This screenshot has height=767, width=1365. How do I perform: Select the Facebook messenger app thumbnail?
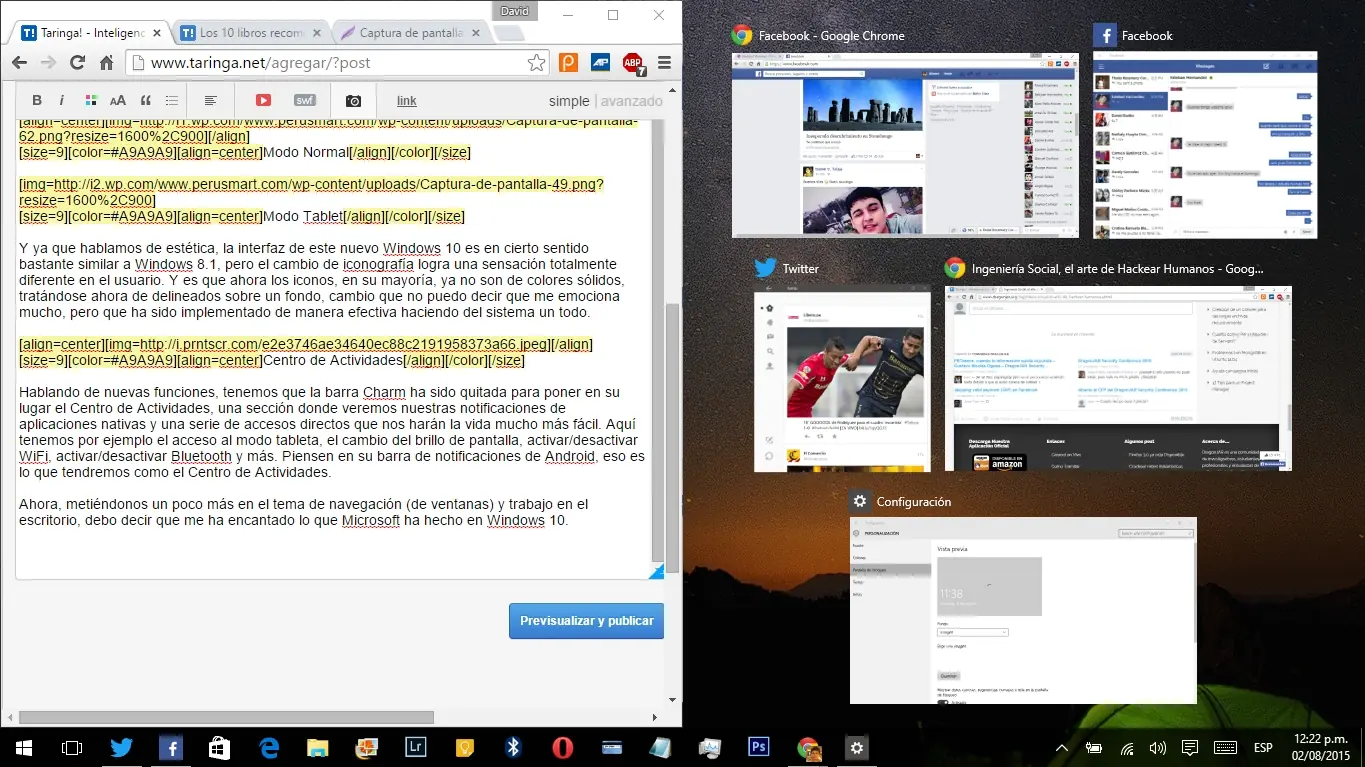[1205, 144]
